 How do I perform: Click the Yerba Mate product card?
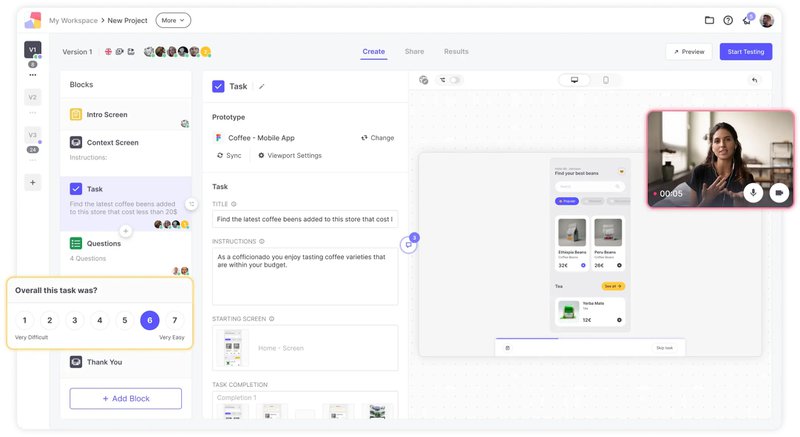pos(590,312)
